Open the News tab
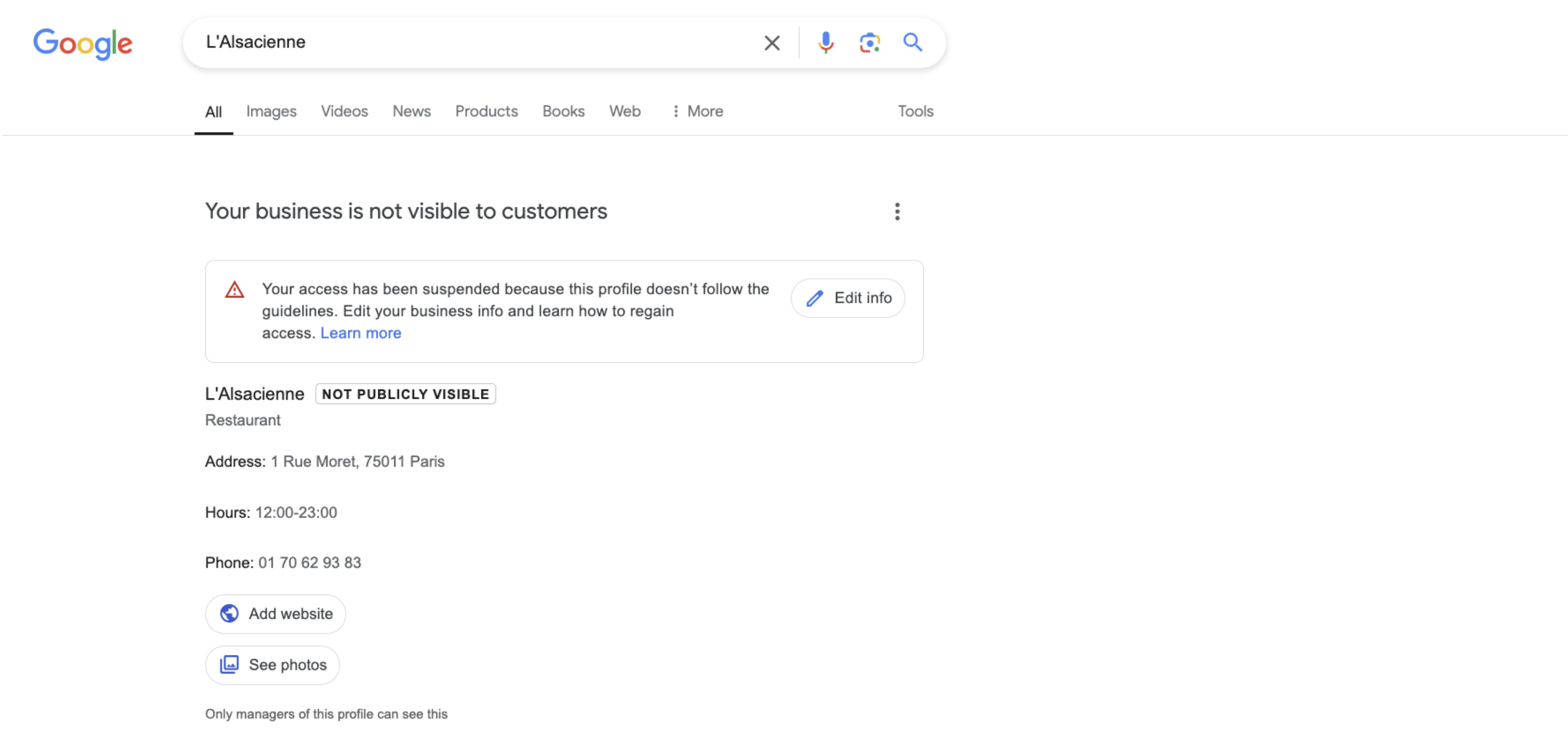Viewport: 1568px width, 749px height. click(412, 111)
